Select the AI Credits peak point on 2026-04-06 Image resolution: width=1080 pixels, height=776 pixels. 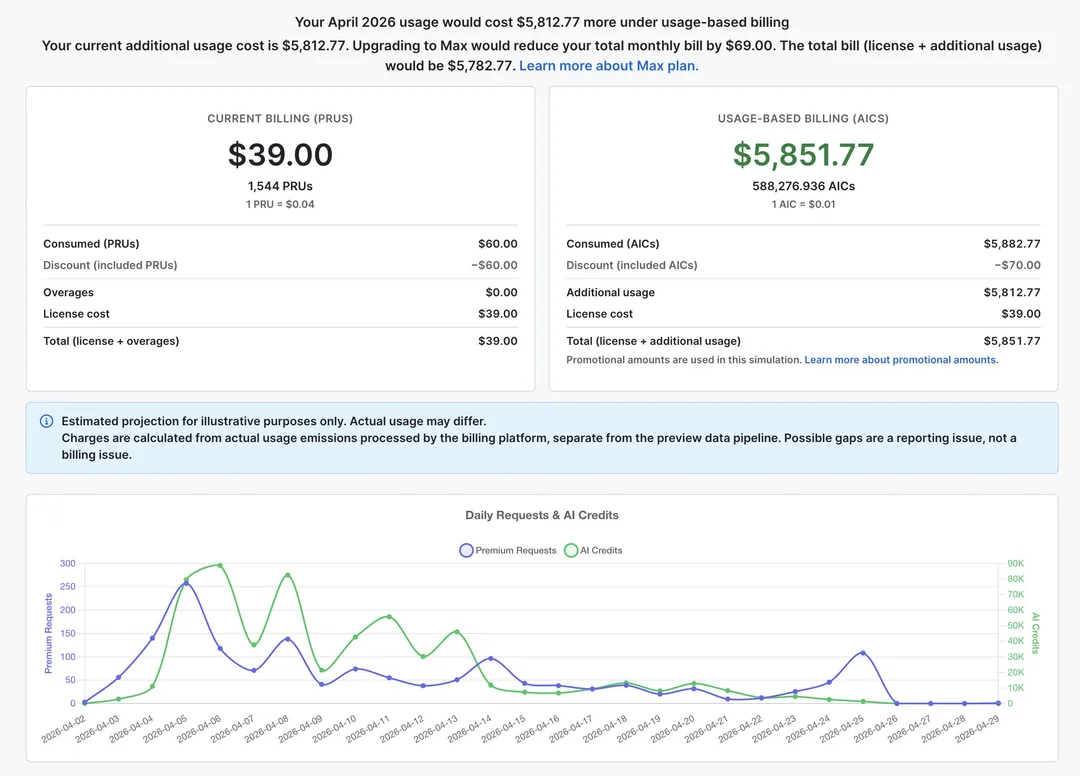click(x=220, y=565)
